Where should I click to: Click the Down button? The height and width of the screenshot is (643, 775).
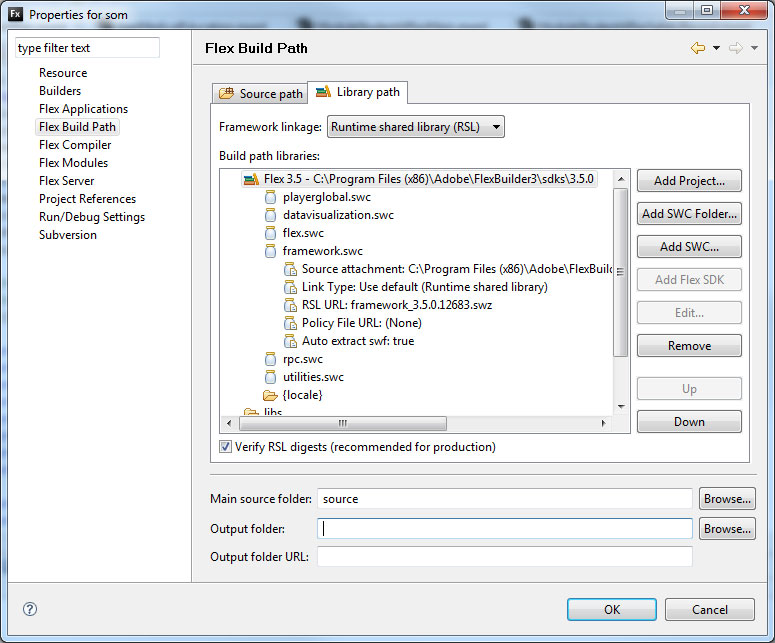click(x=689, y=422)
